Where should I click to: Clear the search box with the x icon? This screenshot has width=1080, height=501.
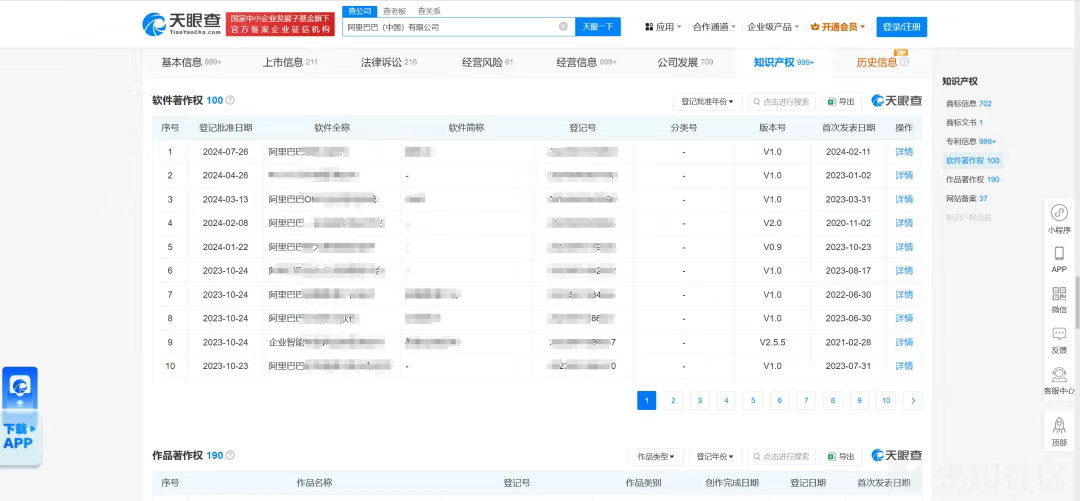[563, 27]
